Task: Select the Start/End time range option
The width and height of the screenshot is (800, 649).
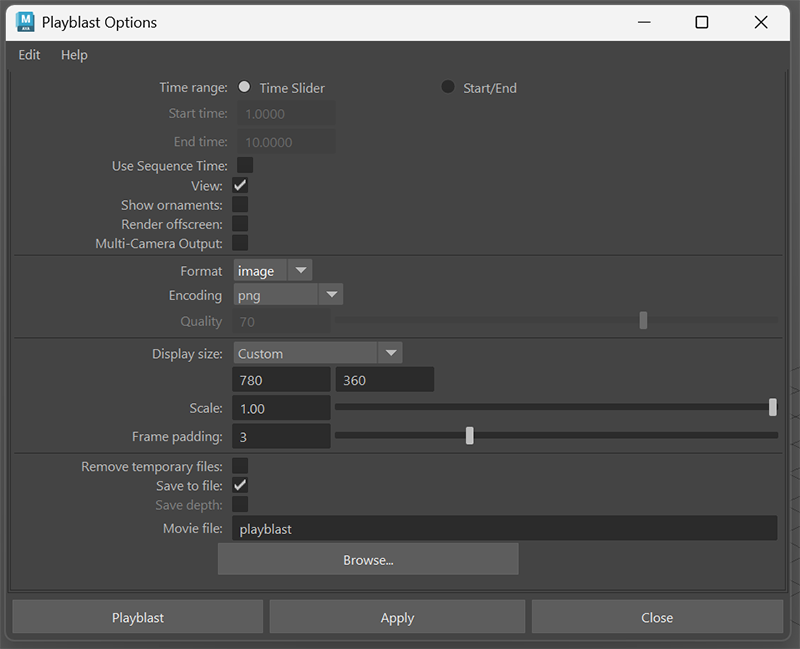Action: tap(448, 87)
